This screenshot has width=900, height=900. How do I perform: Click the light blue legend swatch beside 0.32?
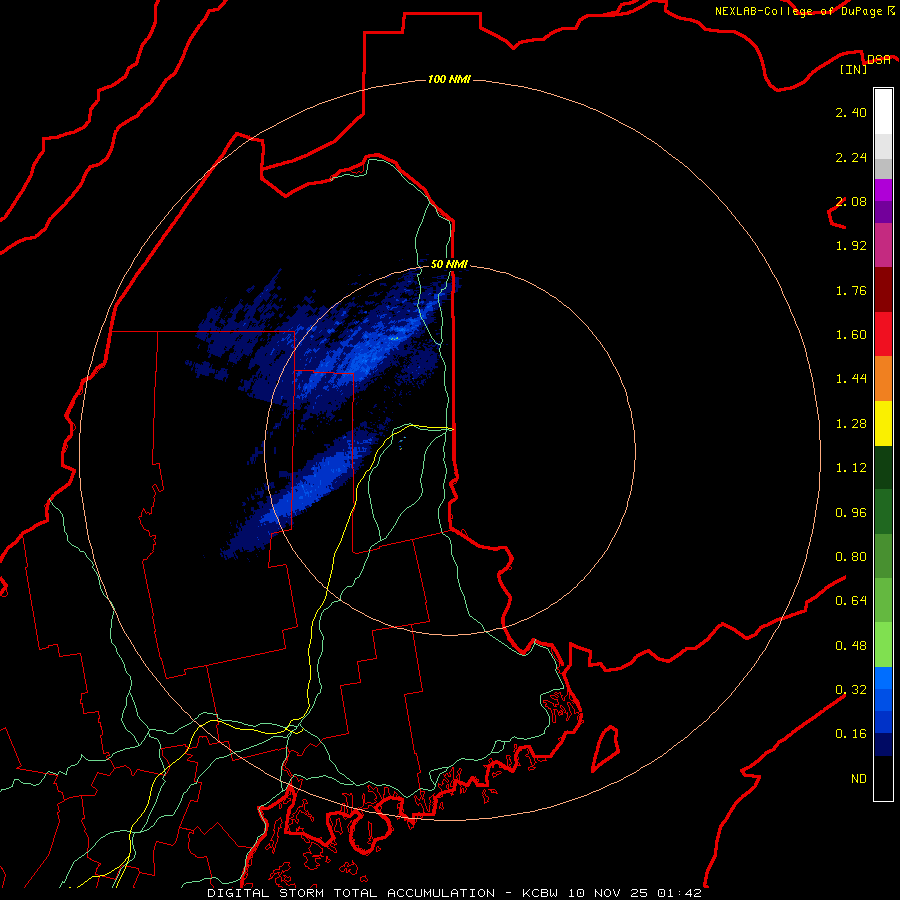(883, 678)
